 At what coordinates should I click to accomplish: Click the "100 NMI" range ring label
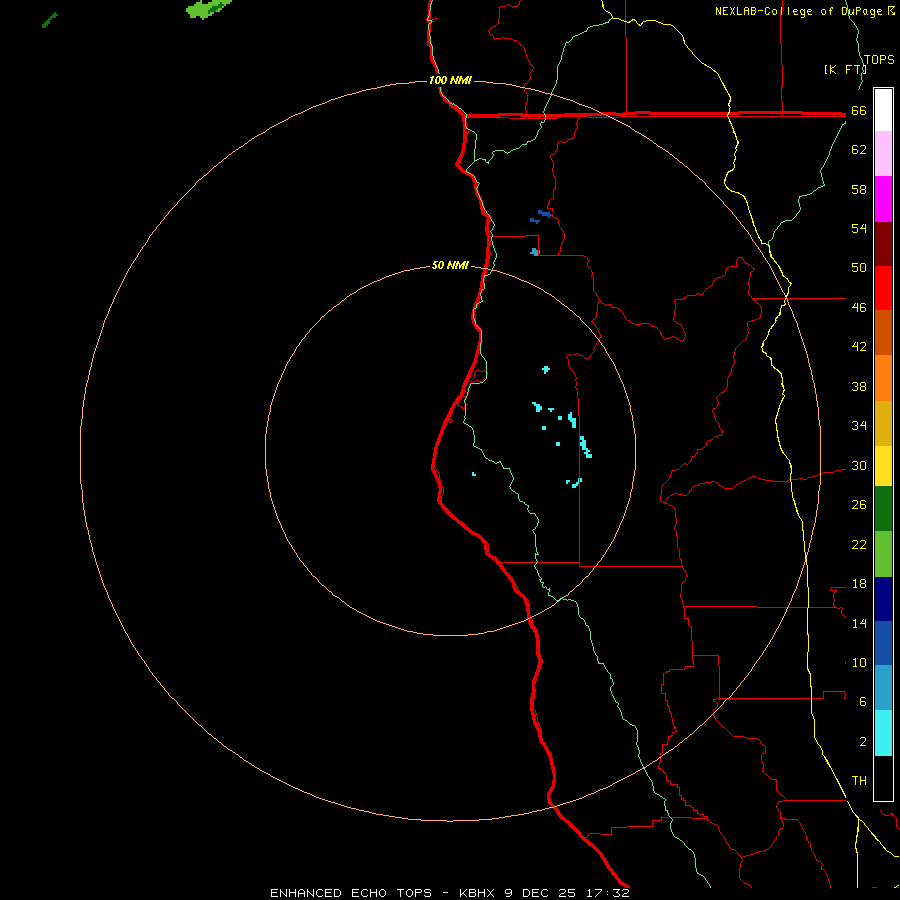(450, 80)
